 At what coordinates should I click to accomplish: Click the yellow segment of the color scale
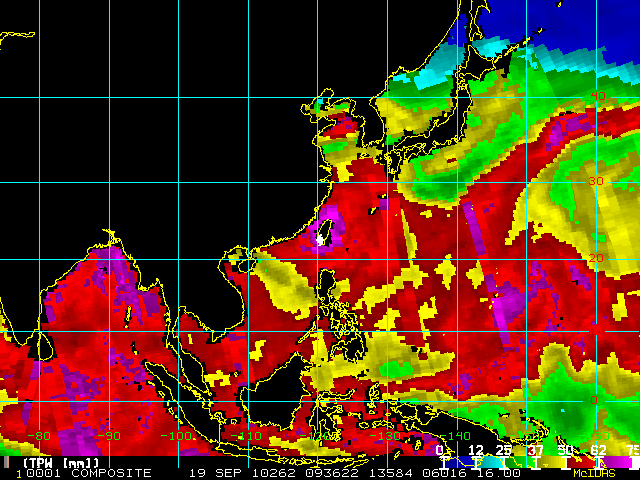pos(549,462)
